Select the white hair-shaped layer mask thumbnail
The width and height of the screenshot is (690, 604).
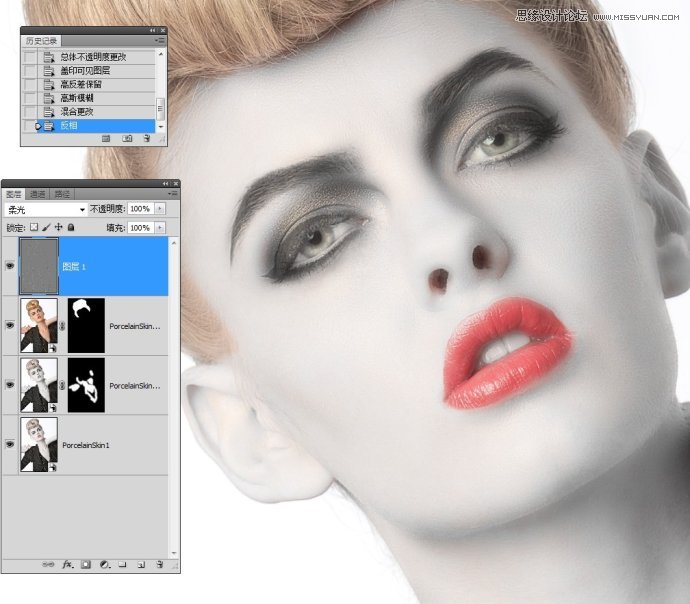point(86,325)
